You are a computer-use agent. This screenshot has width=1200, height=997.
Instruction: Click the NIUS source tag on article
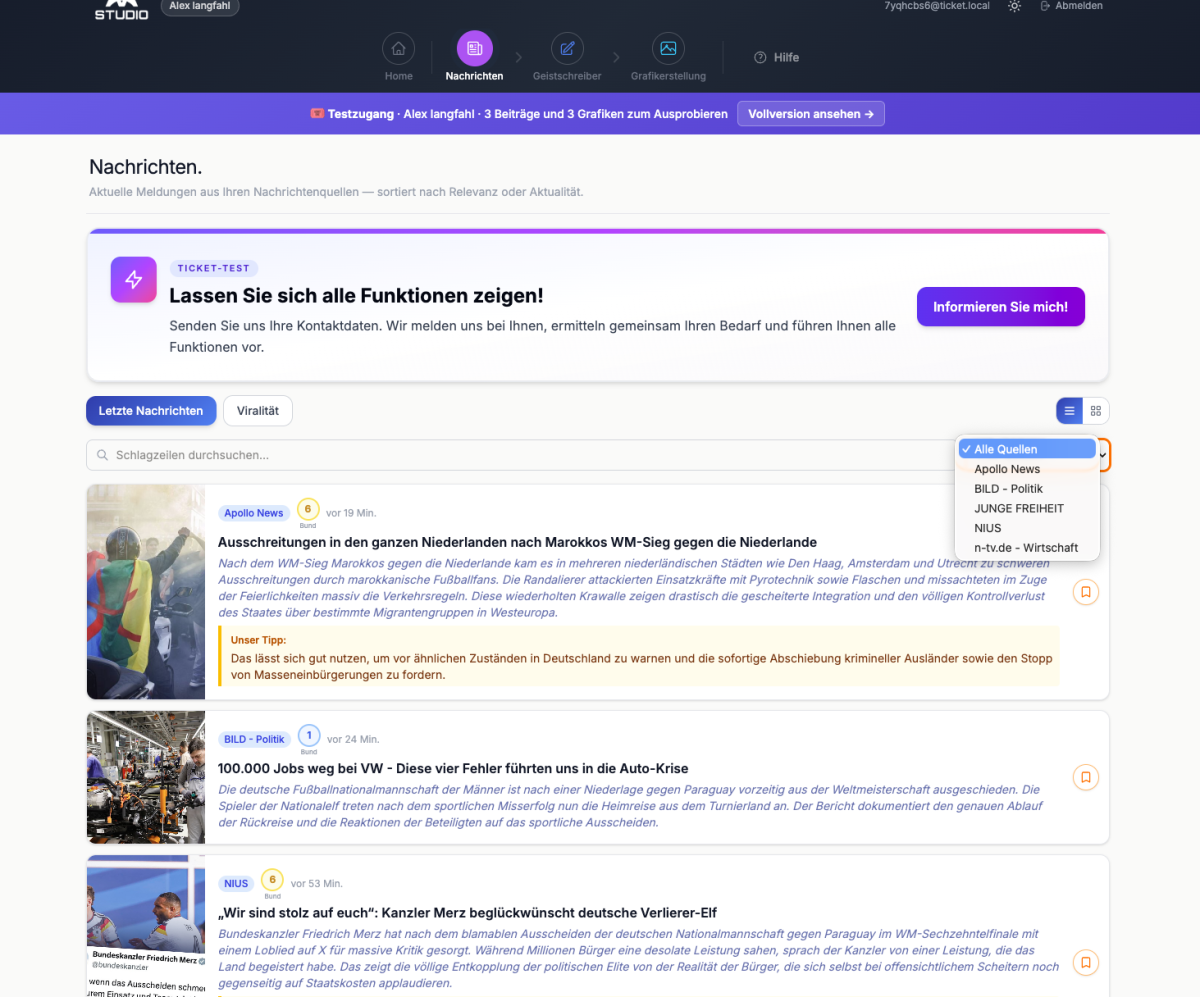click(236, 884)
